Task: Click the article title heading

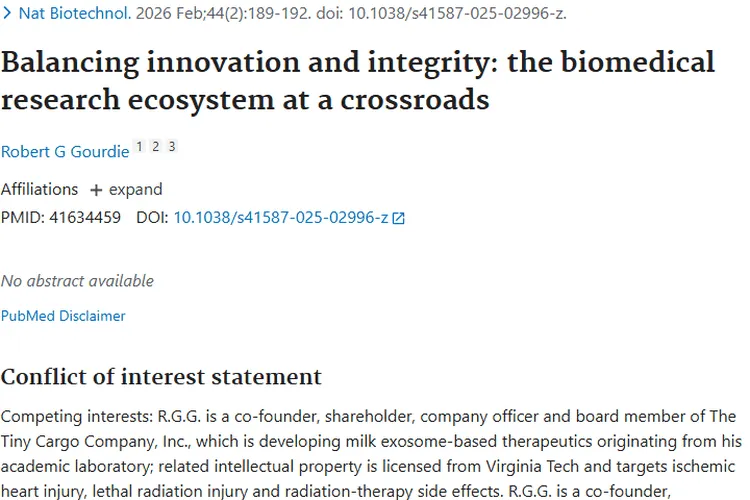Action: coord(358,80)
